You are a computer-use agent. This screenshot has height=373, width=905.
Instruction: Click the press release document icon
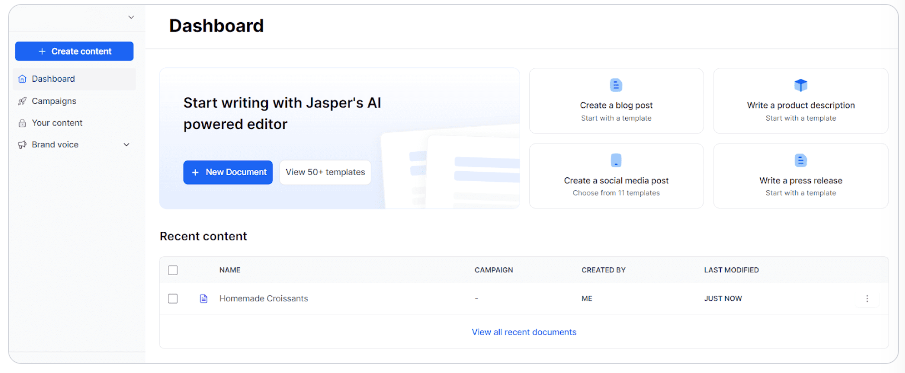(x=801, y=161)
